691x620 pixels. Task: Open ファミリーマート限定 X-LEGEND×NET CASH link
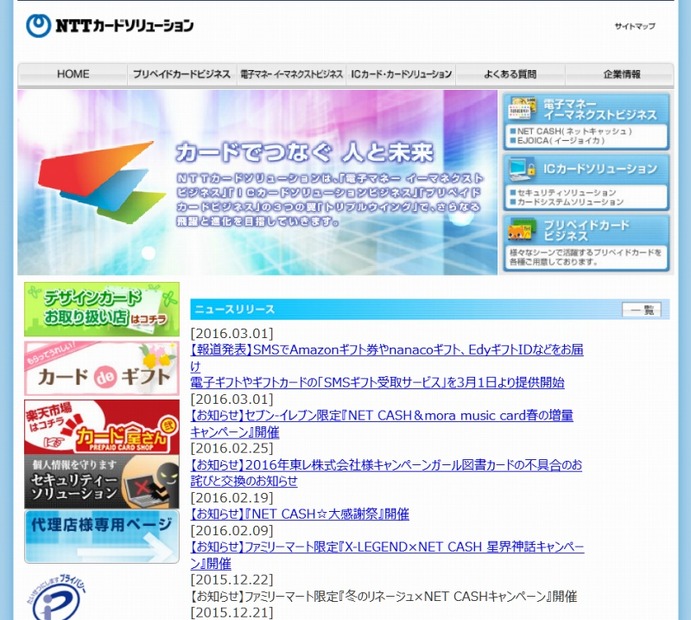click(387, 555)
